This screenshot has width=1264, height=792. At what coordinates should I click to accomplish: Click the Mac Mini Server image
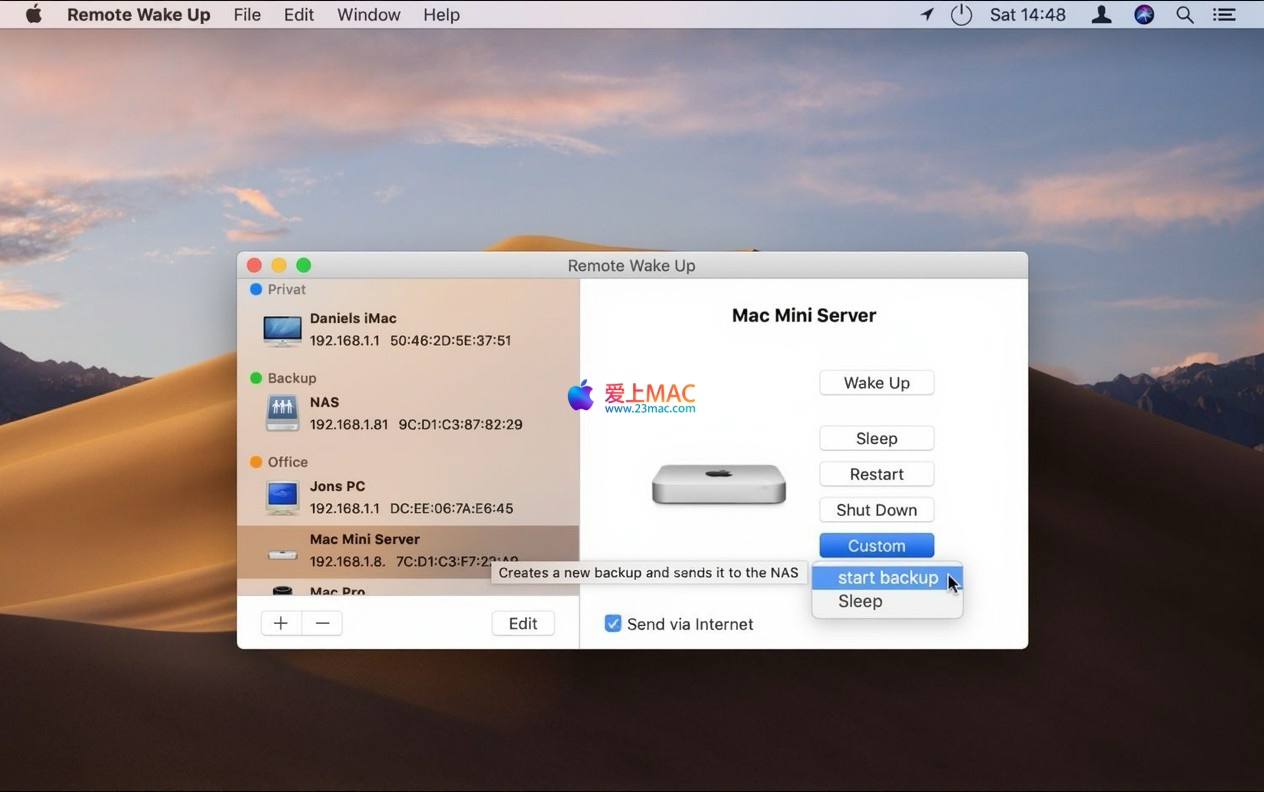[x=718, y=484]
